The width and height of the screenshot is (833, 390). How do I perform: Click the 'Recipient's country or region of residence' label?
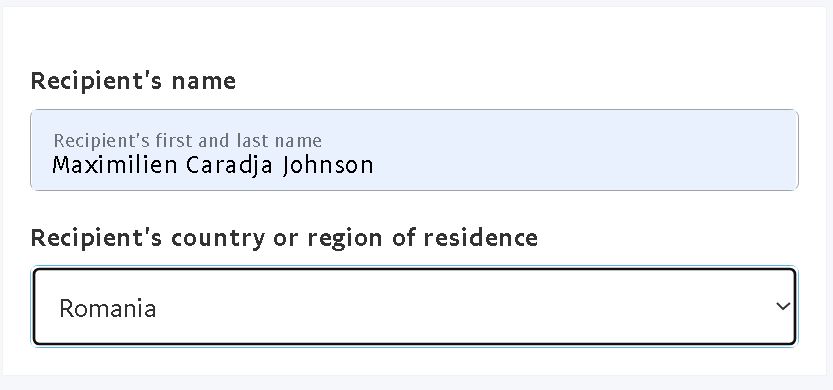(284, 237)
